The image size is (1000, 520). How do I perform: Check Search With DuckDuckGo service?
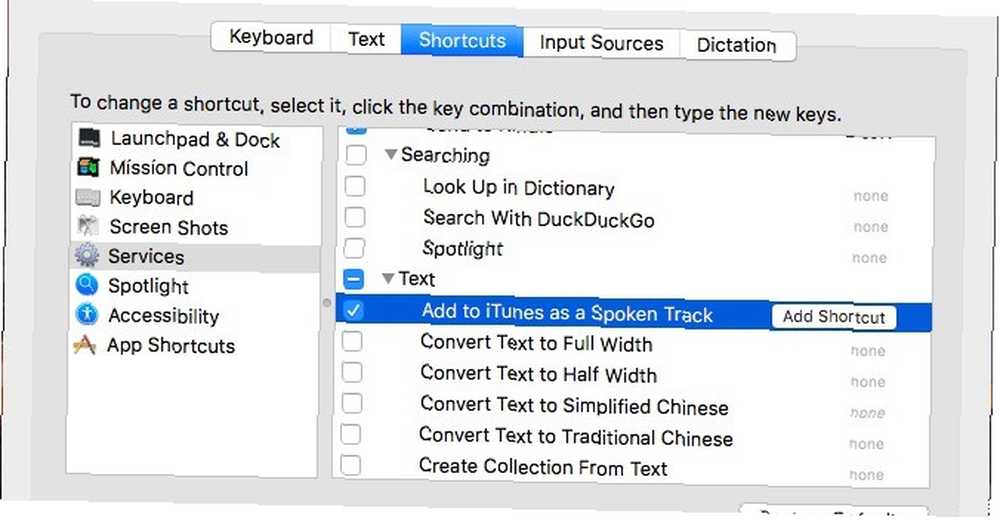click(x=355, y=217)
